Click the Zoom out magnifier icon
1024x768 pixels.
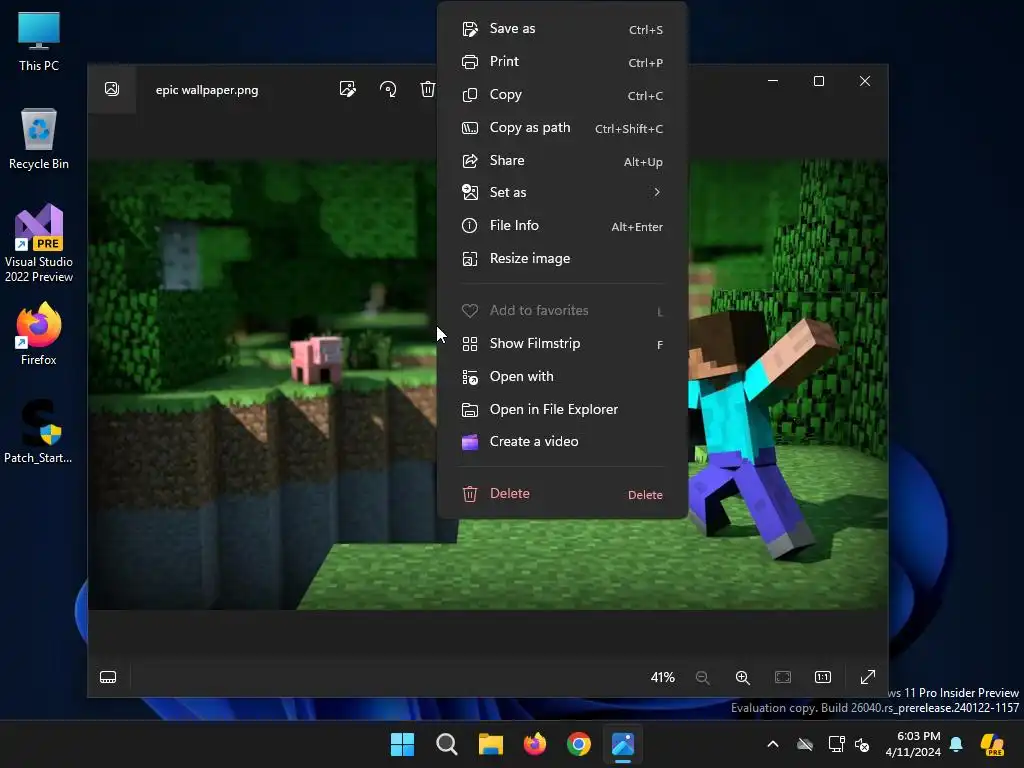[x=703, y=677]
